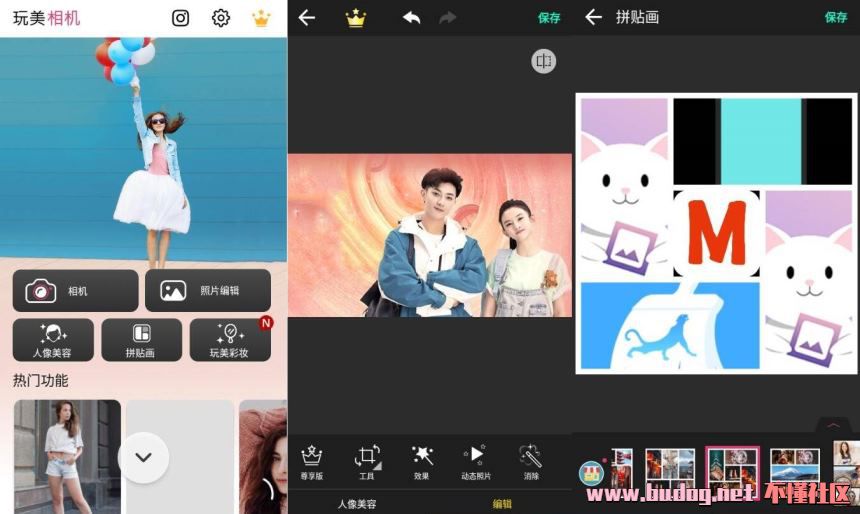Tap the couple photo in editor canvas
The image size is (860, 514).
(430, 235)
